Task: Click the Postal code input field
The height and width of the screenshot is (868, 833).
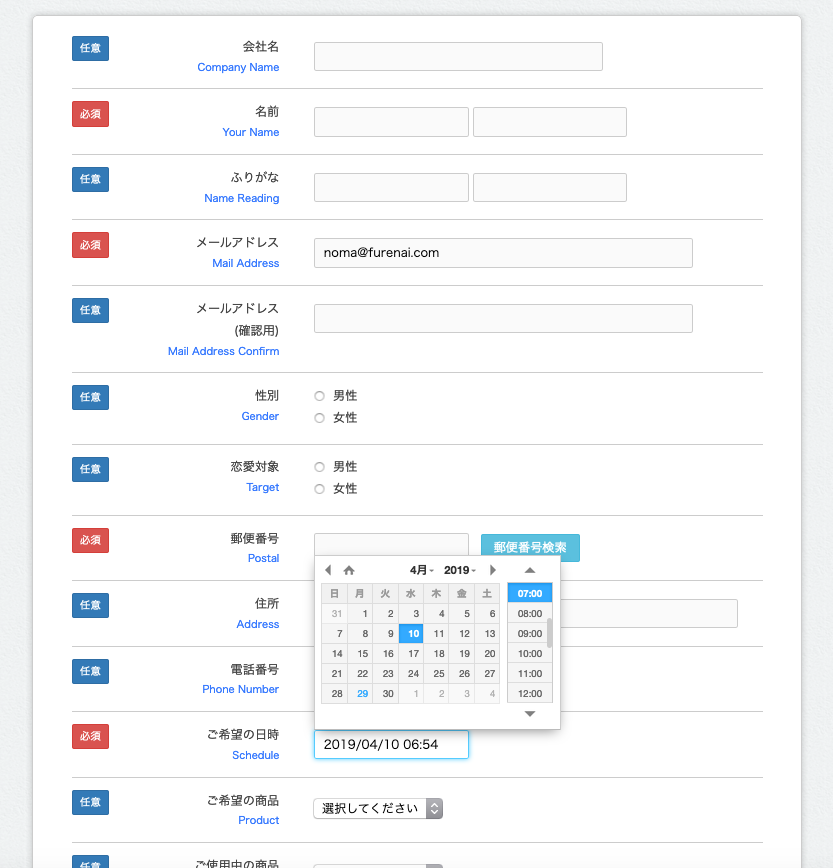Action: (x=391, y=545)
